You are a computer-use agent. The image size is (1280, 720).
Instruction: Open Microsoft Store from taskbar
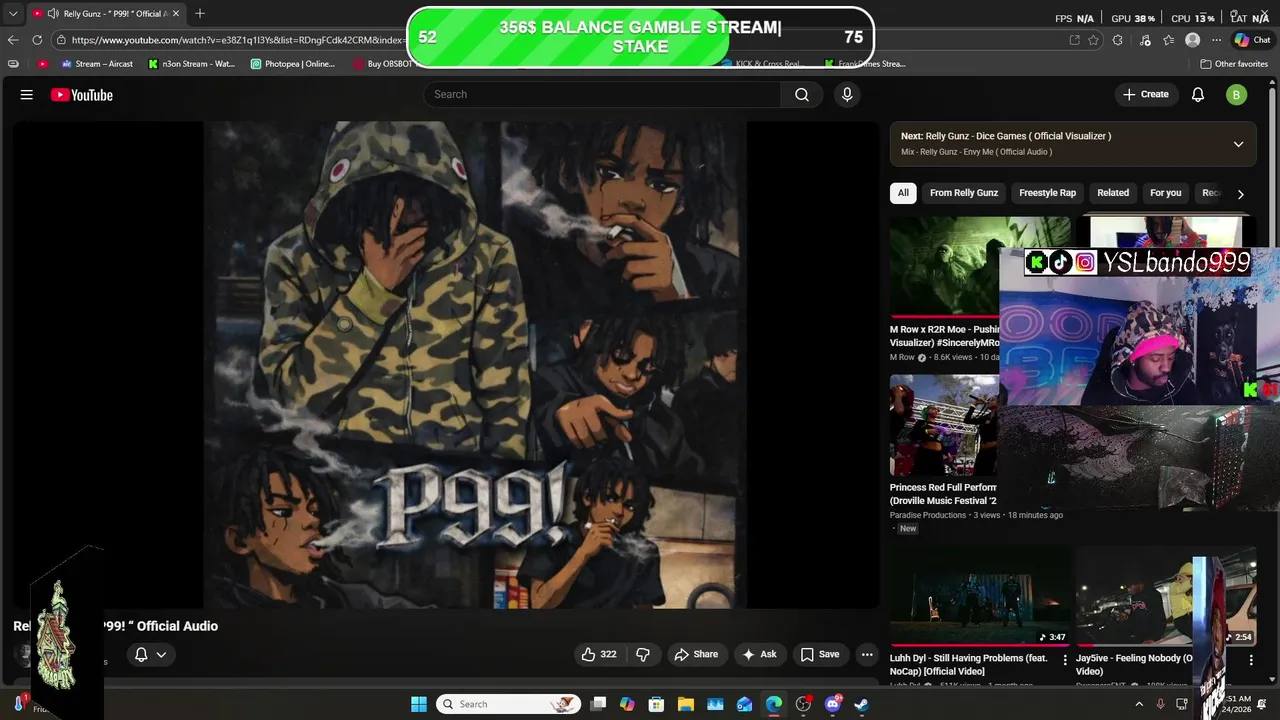tap(657, 704)
